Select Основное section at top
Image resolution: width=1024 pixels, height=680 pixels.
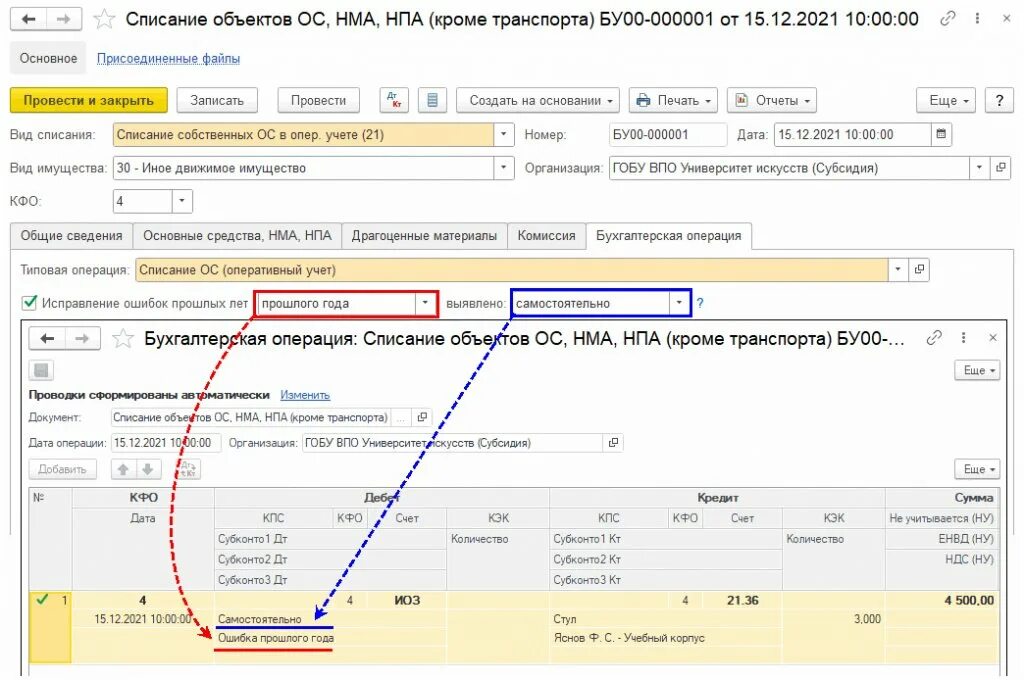click(48, 58)
